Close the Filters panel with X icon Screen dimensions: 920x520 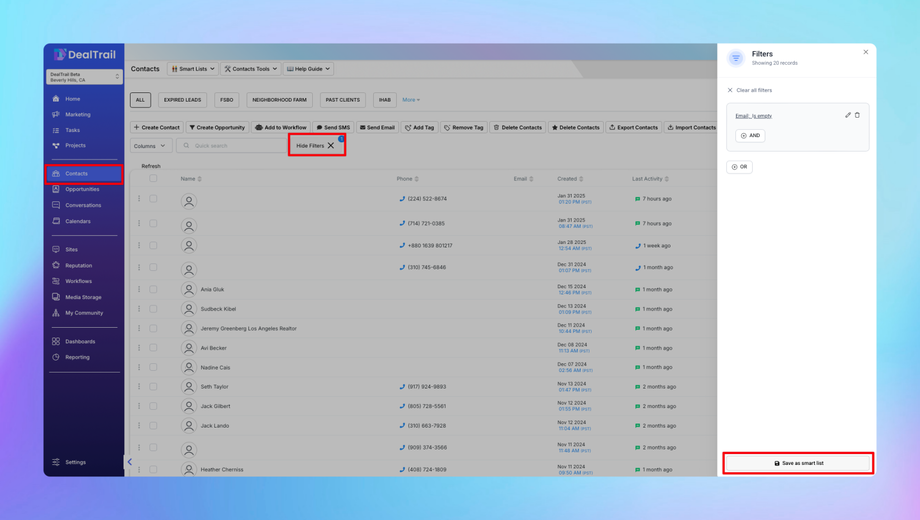coord(866,52)
